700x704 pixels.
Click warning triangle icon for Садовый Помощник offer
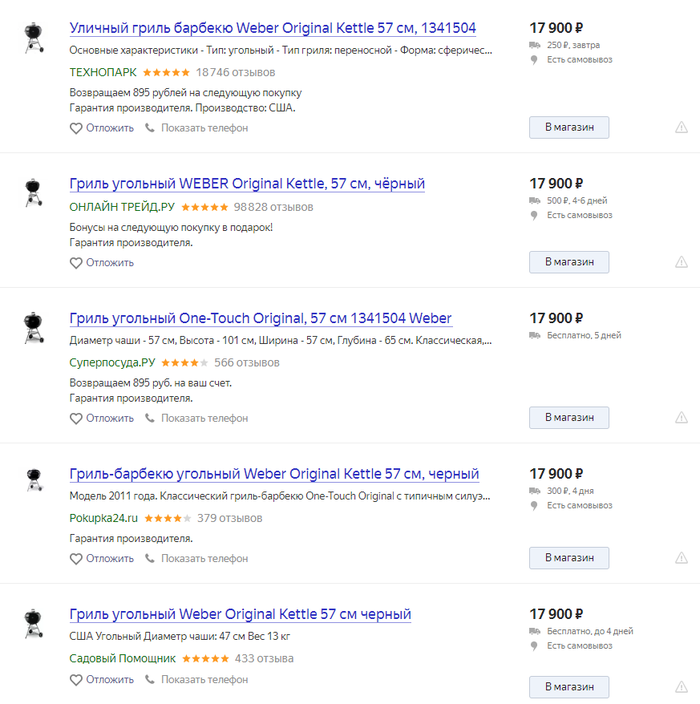tap(681, 687)
